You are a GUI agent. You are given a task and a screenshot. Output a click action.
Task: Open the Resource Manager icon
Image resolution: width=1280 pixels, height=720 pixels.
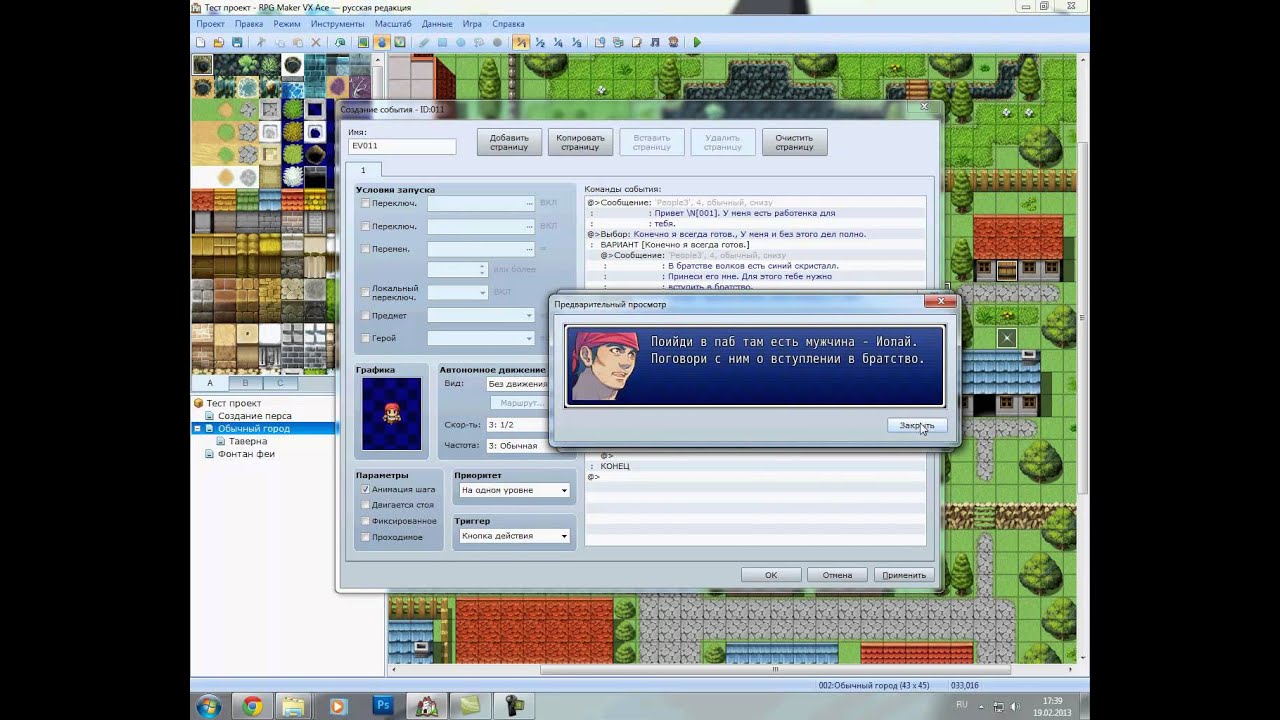pyautogui.click(x=618, y=43)
